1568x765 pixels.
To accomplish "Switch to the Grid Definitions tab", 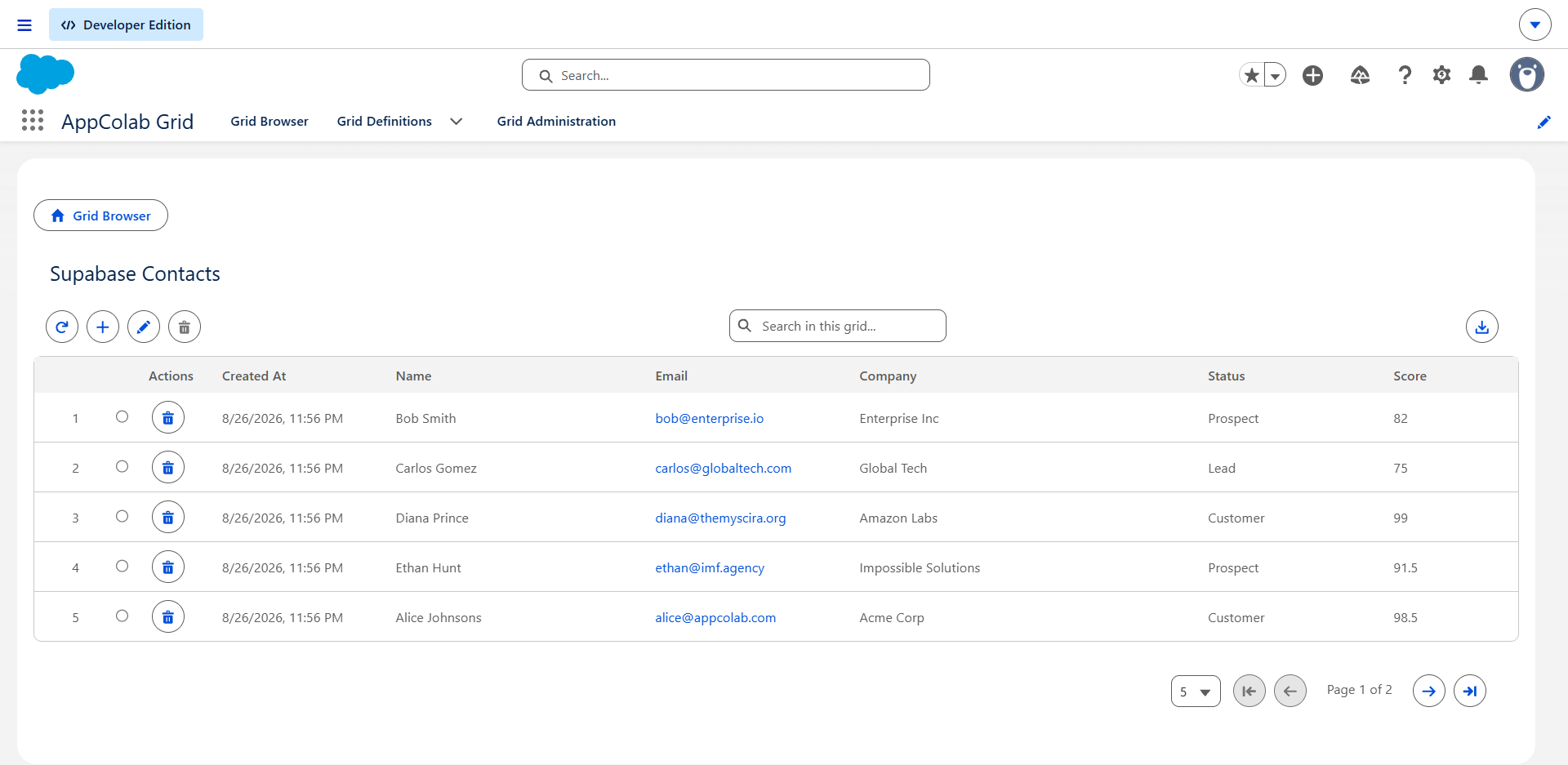I will (385, 121).
